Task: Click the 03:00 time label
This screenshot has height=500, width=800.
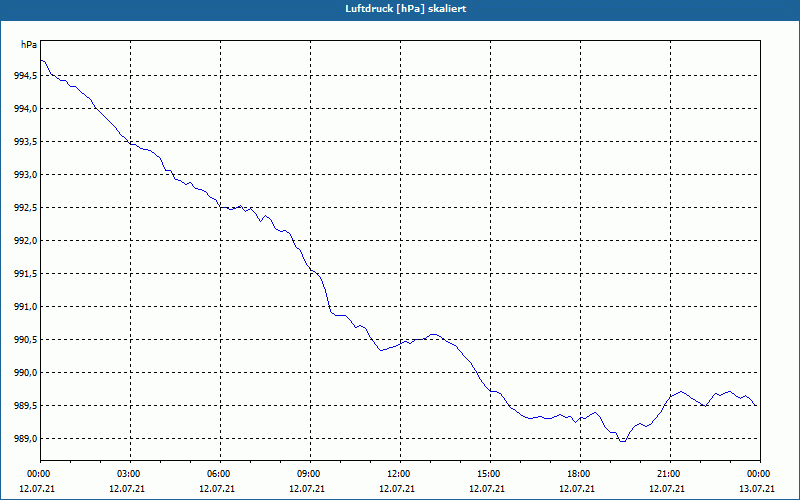Action: pos(131,474)
